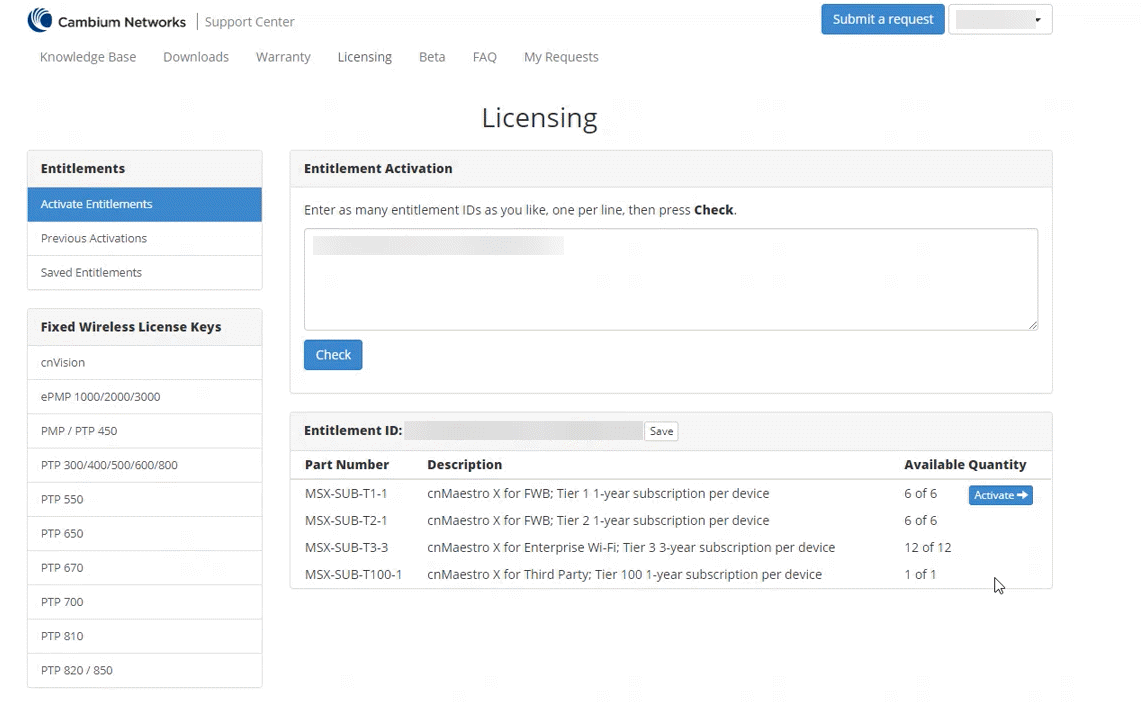The width and height of the screenshot is (1142, 702).
Task: Click inside the entitlement IDs text area
Action: tap(671, 280)
